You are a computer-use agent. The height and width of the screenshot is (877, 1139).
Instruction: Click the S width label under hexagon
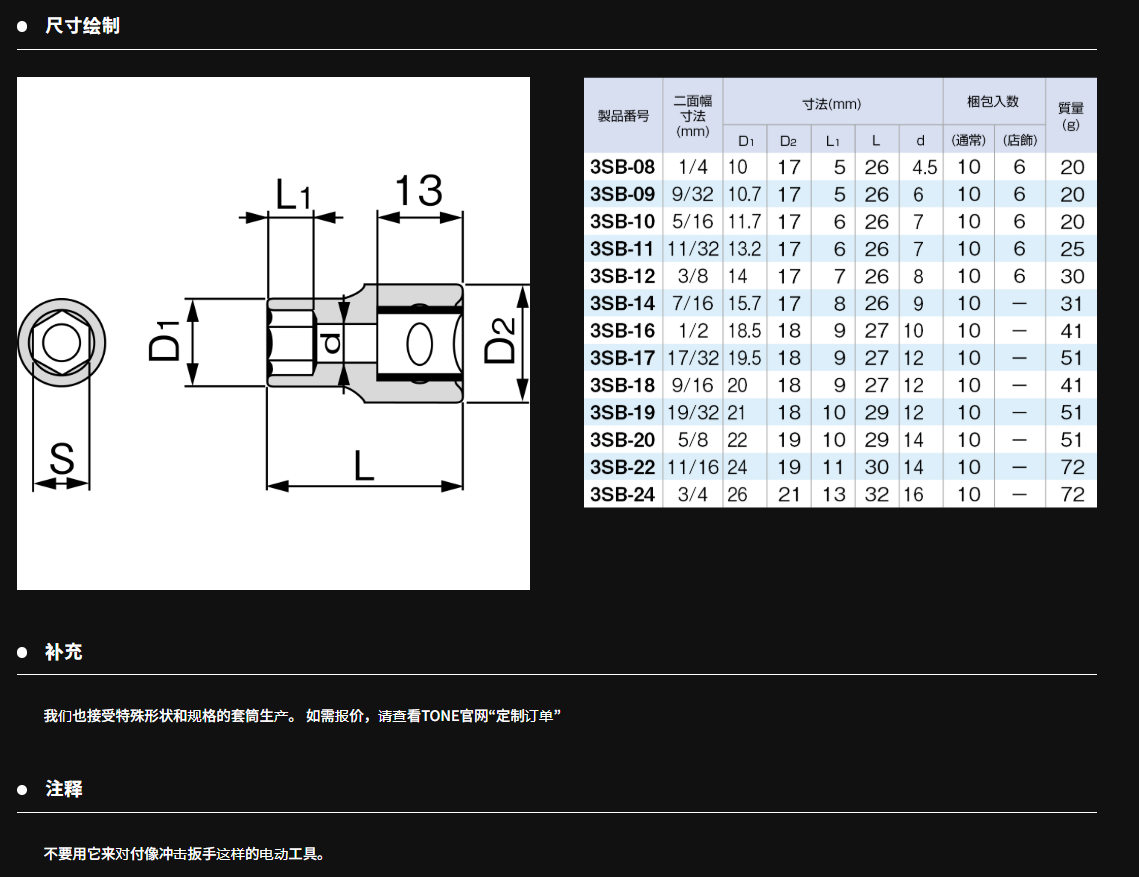[x=62, y=459]
